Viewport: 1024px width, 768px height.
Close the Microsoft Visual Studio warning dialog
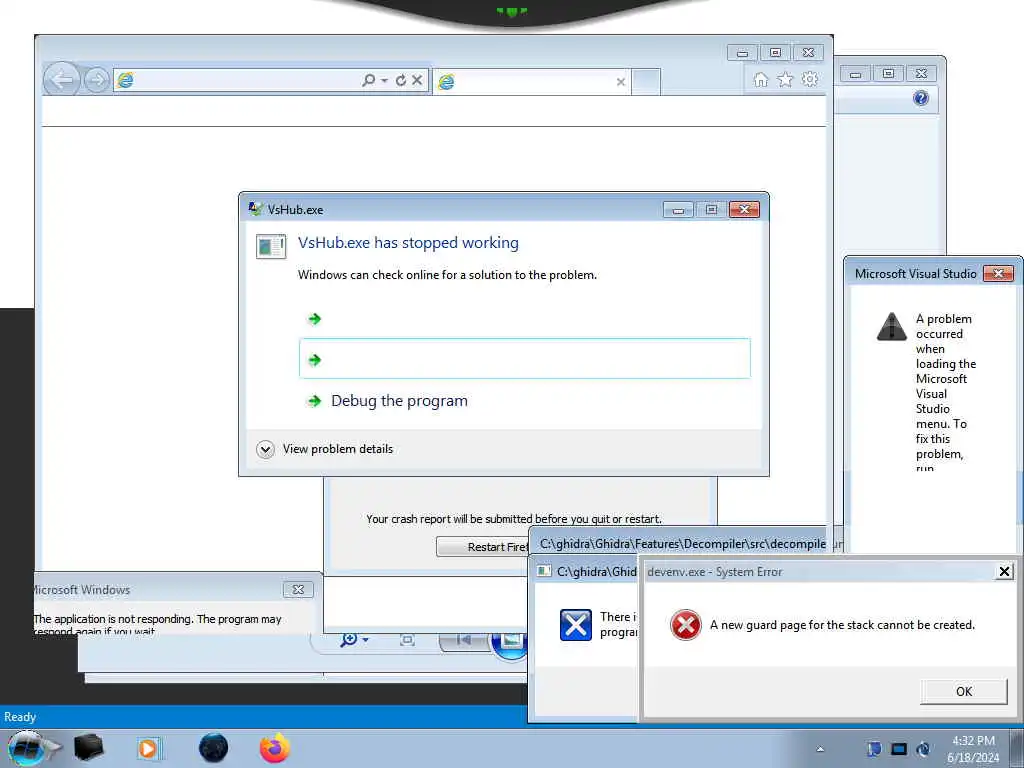pyautogui.click(x=998, y=274)
